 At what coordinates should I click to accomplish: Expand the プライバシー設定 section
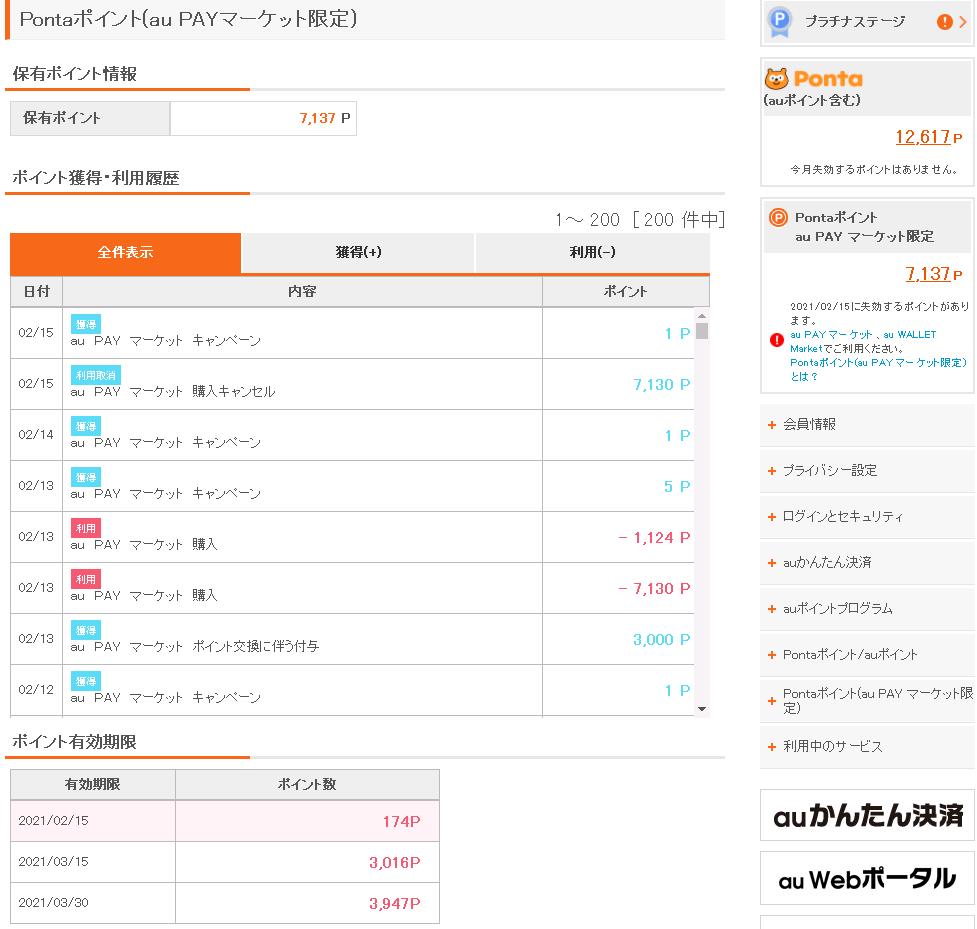(x=867, y=470)
